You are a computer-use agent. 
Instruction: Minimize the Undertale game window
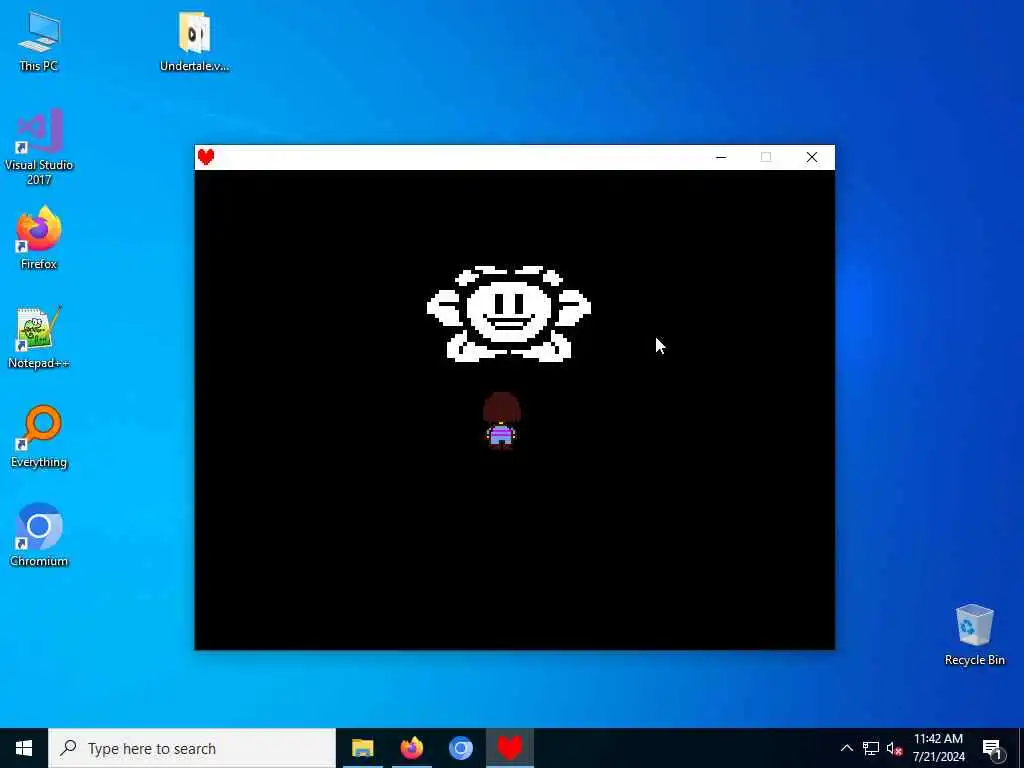coord(721,157)
